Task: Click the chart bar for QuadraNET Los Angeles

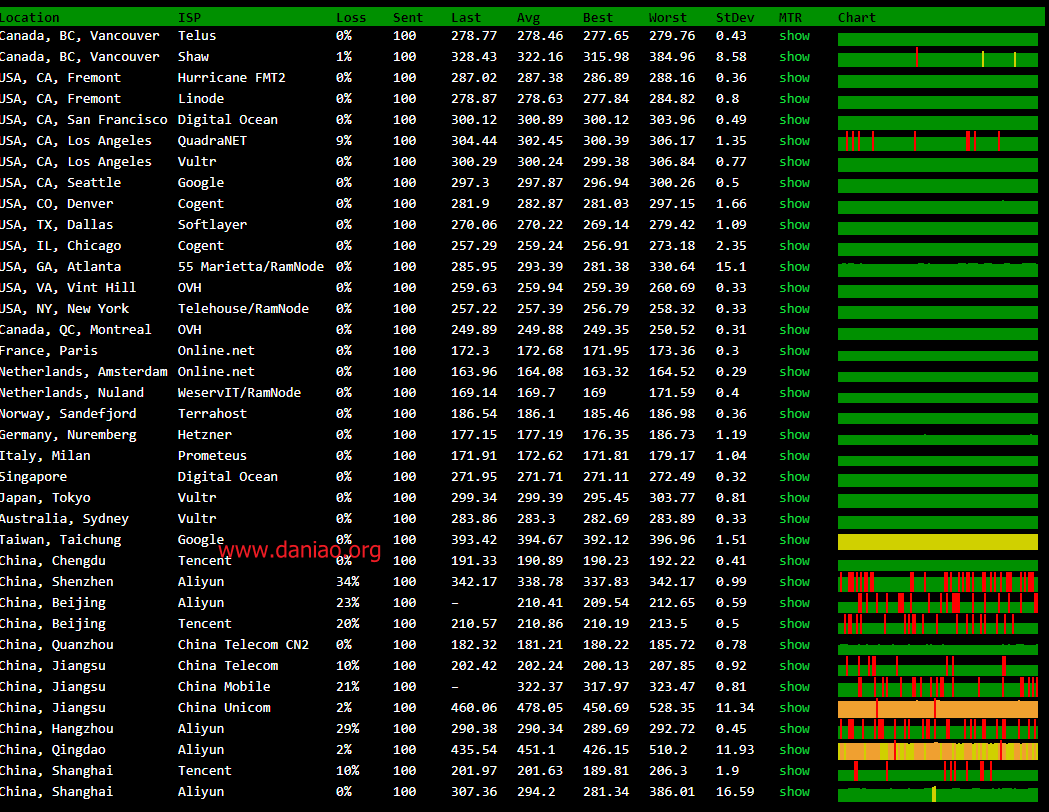Action: [937, 142]
